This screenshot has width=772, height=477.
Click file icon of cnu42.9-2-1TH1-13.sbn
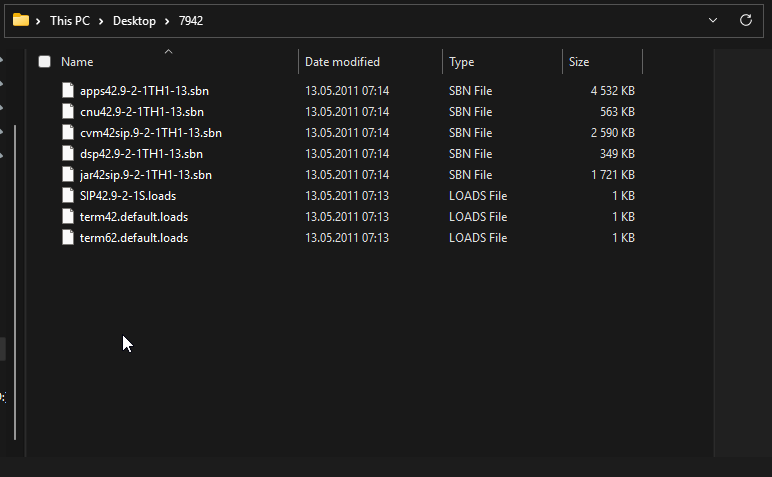click(68, 112)
